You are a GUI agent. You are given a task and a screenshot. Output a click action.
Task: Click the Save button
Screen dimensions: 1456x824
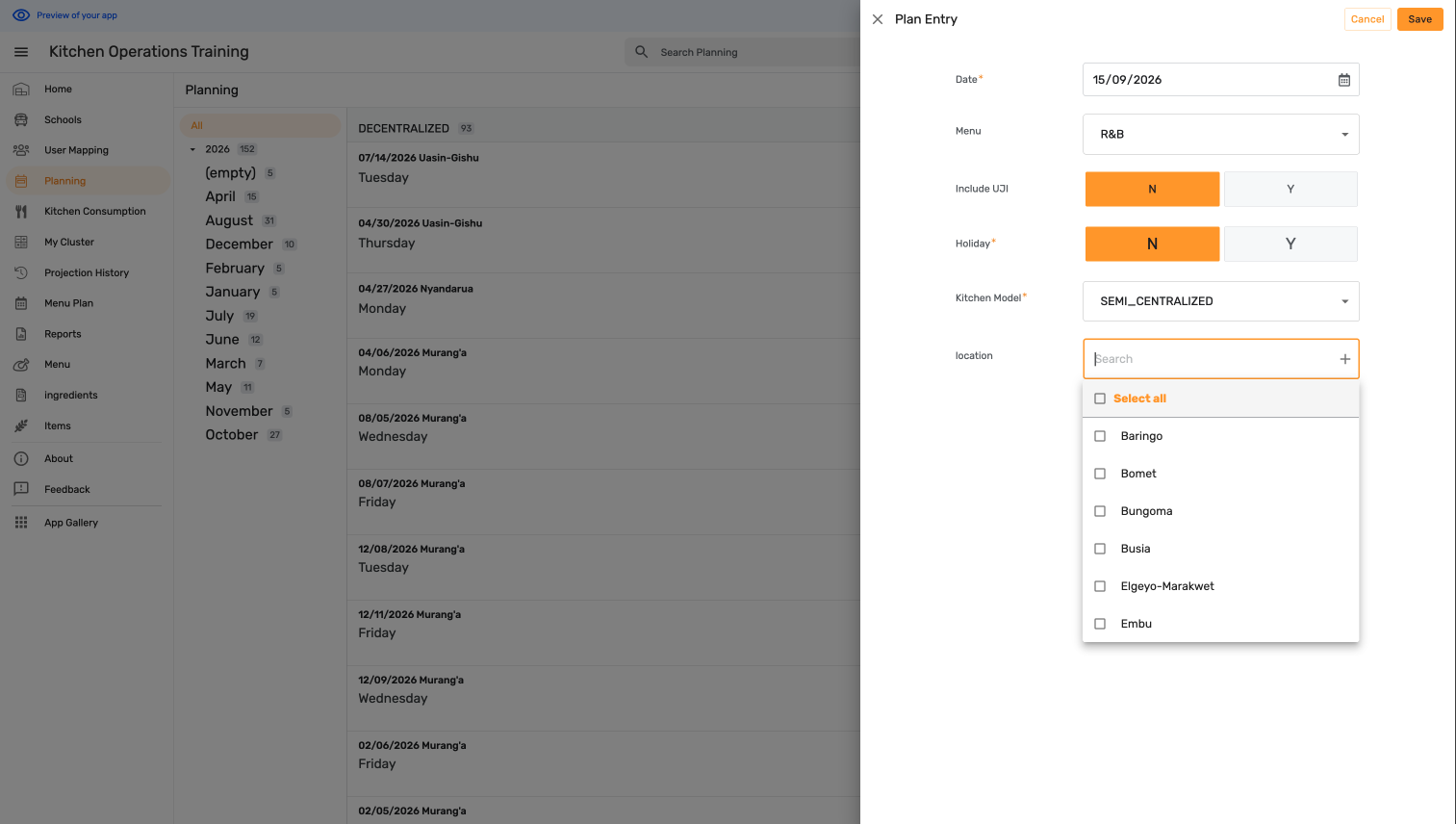coord(1420,19)
